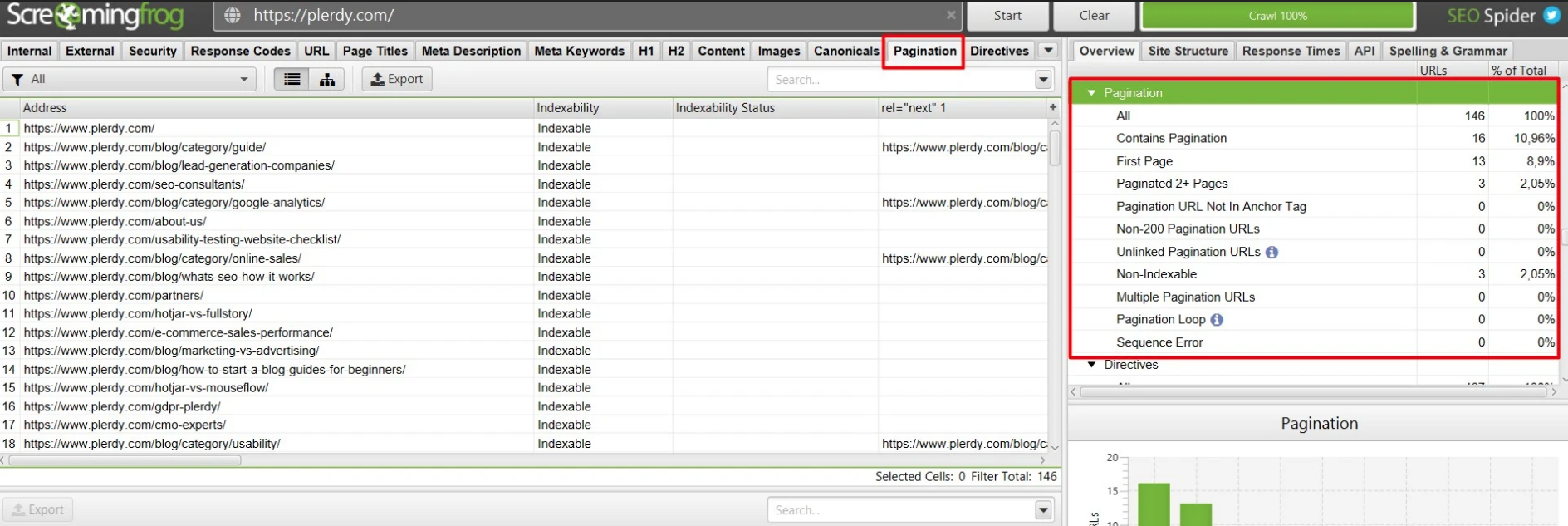Switch to tree view mode

click(327, 79)
